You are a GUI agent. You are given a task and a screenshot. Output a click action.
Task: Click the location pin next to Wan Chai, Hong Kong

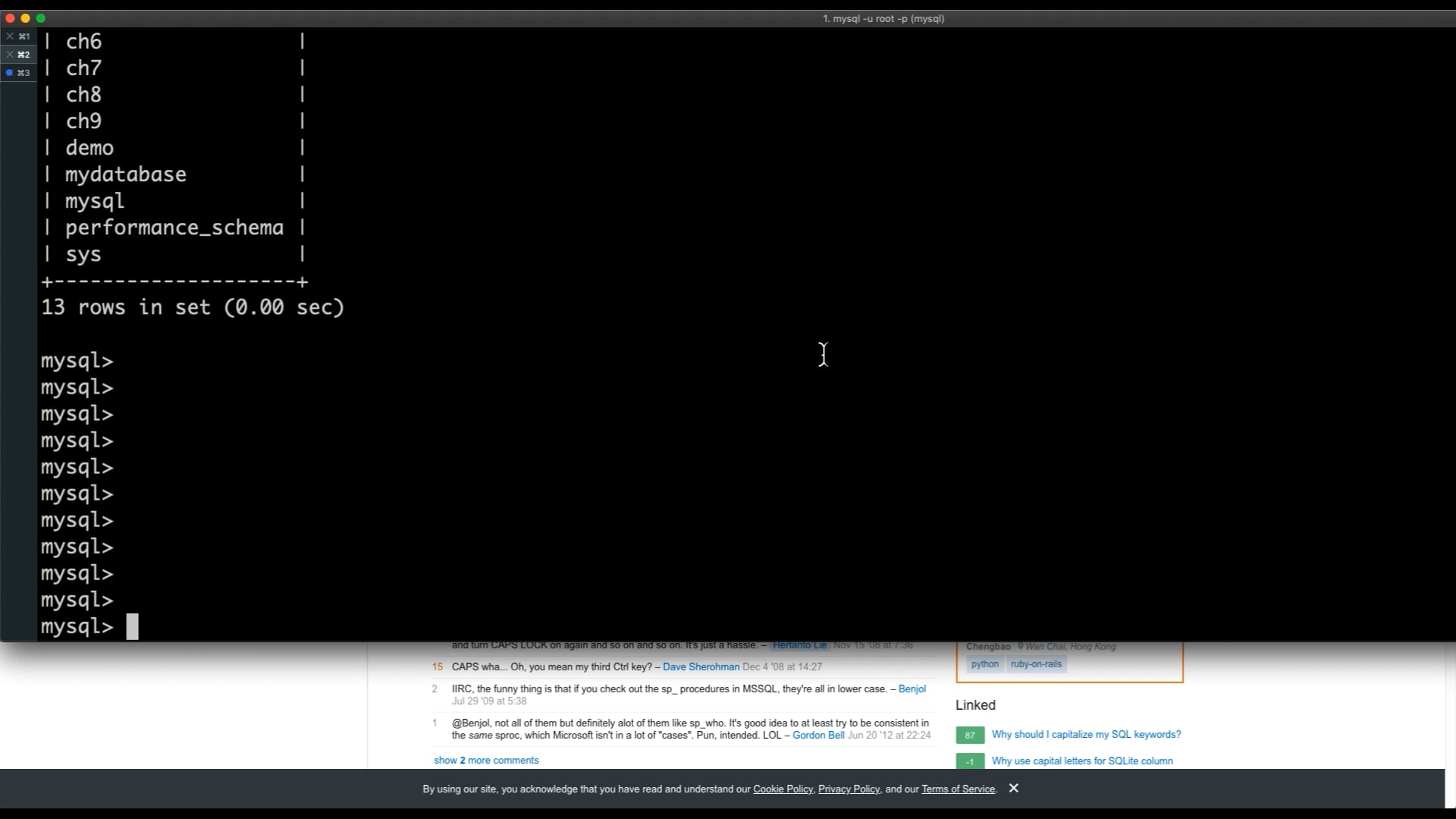(1021, 647)
